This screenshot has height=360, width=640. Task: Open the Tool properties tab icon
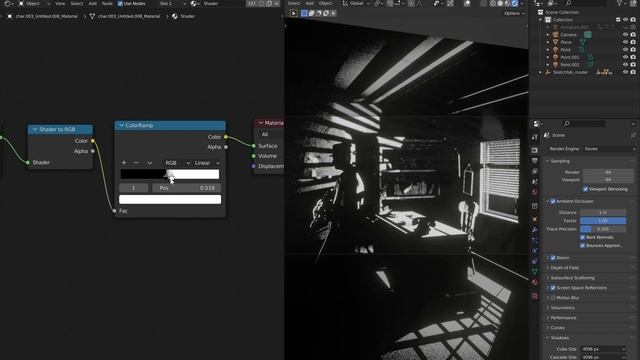click(535, 138)
